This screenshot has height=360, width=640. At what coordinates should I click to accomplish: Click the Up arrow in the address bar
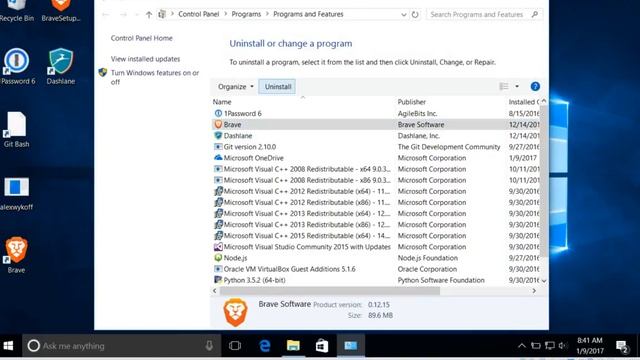click(149, 15)
